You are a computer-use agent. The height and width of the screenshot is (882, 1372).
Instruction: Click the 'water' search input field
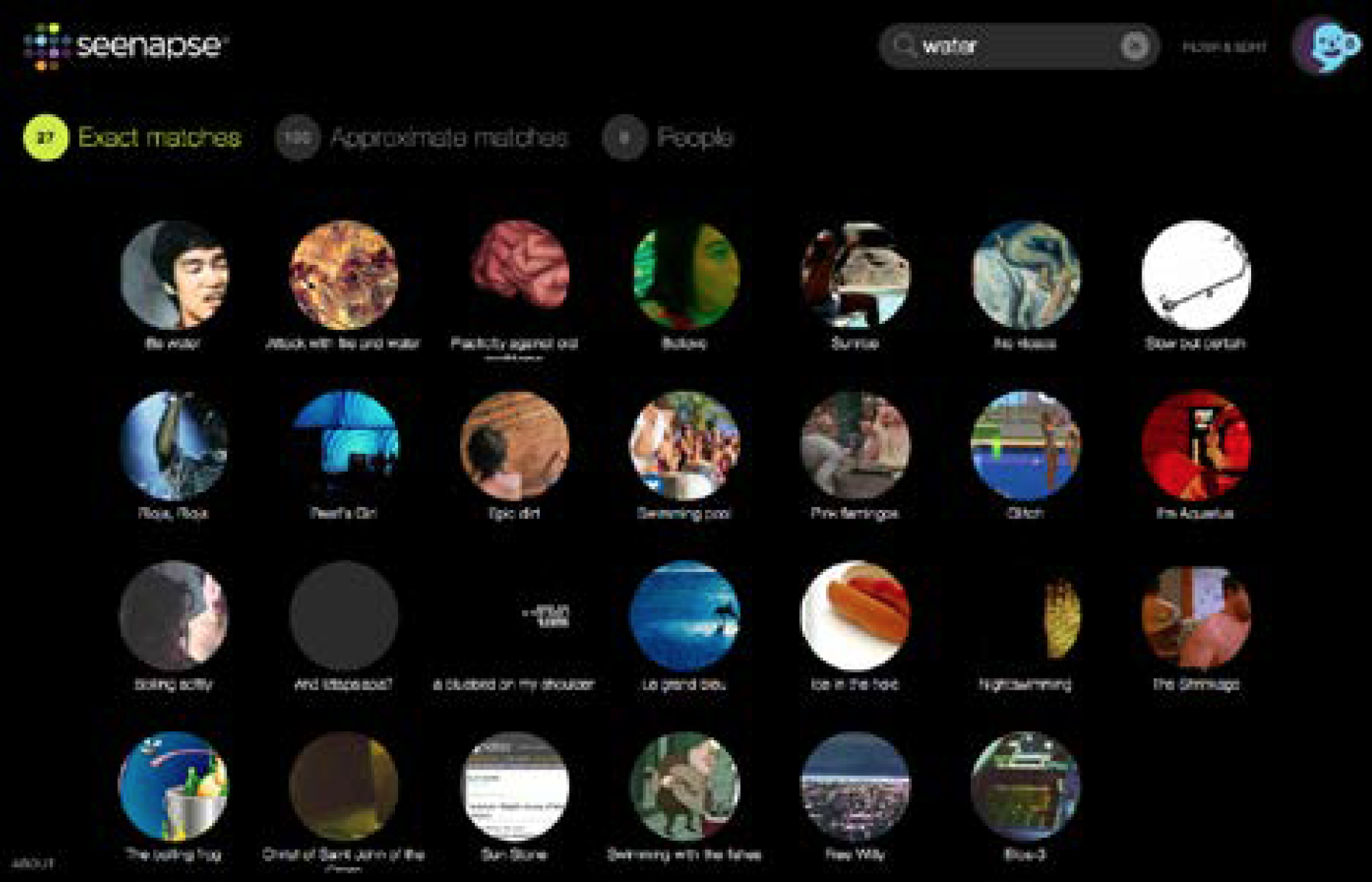click(1011, 46)
